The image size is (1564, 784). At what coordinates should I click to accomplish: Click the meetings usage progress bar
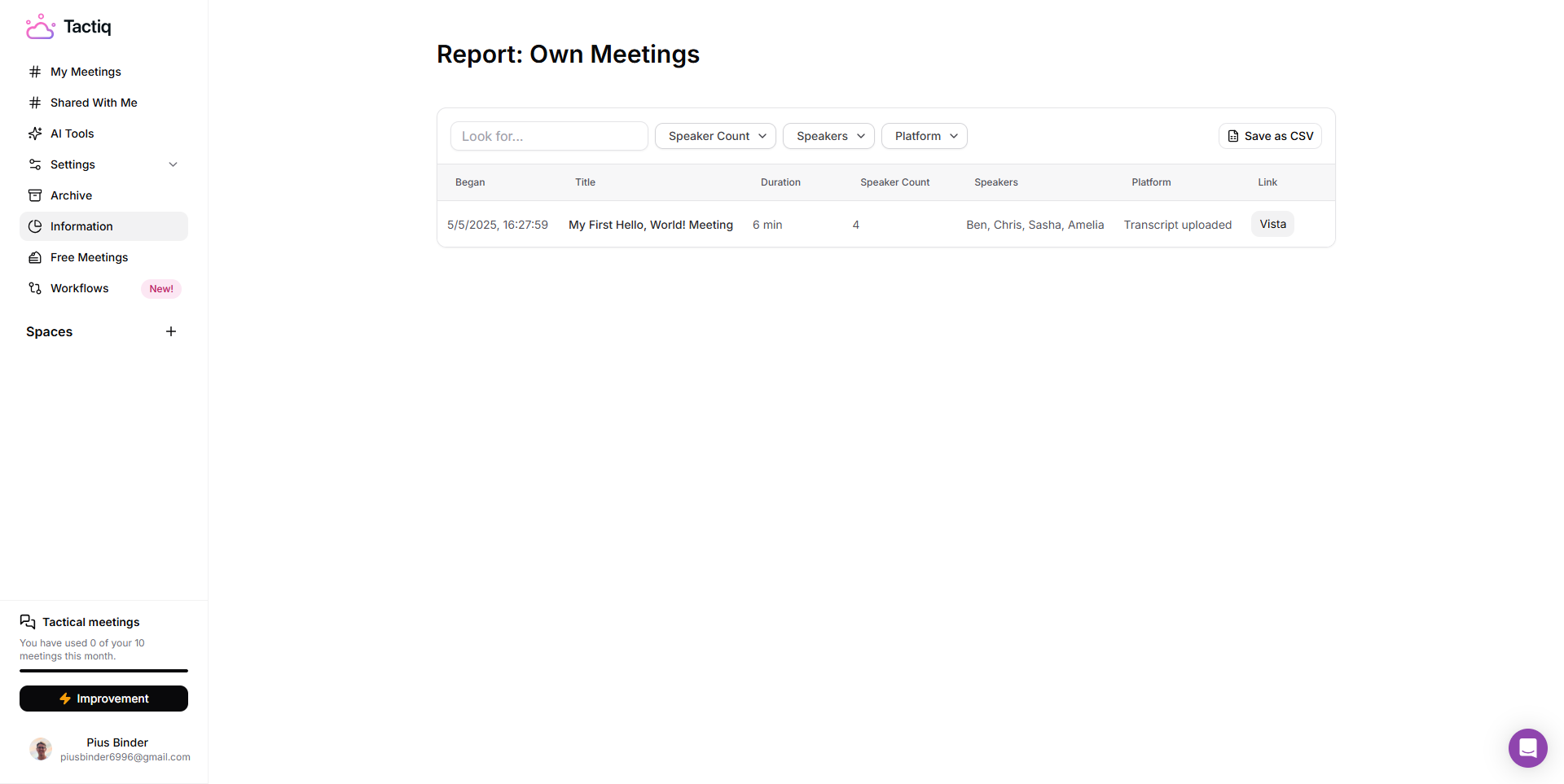[103, 671]
